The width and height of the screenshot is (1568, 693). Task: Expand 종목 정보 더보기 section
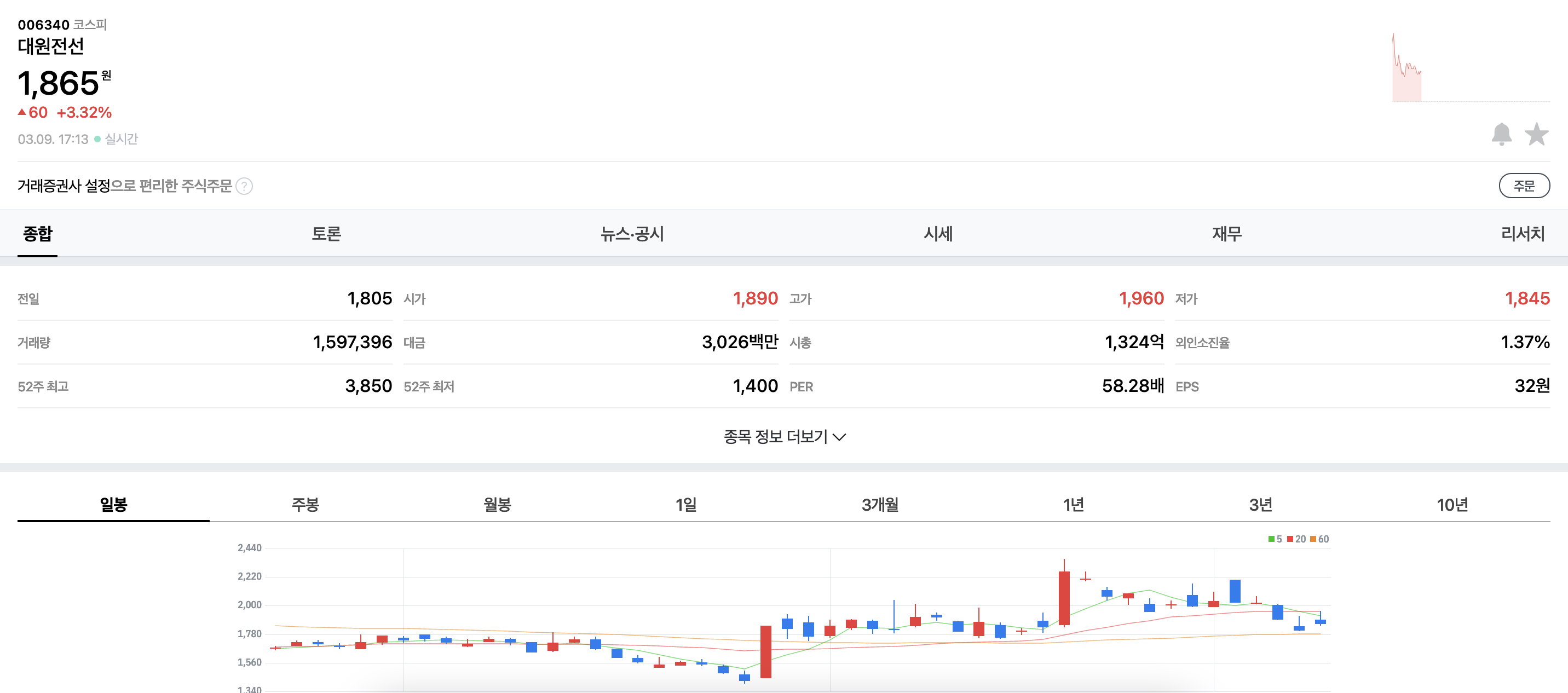(784, 437)
